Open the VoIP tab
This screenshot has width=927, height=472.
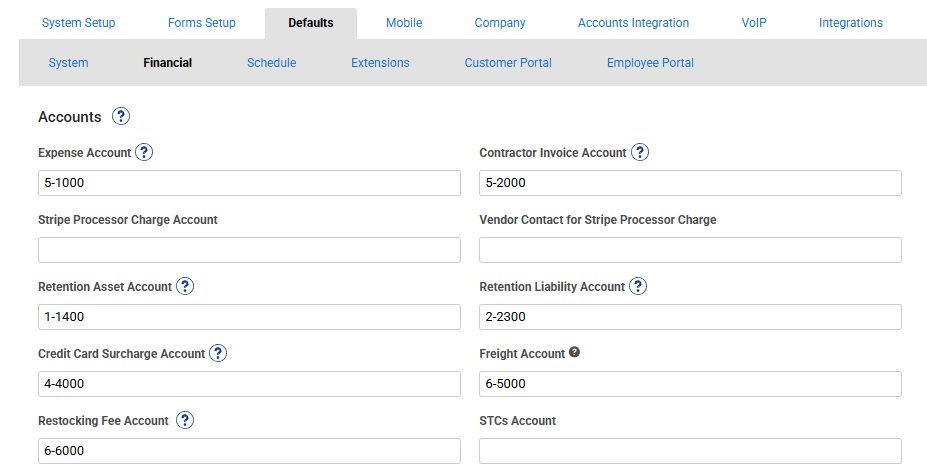pos(753,23)
